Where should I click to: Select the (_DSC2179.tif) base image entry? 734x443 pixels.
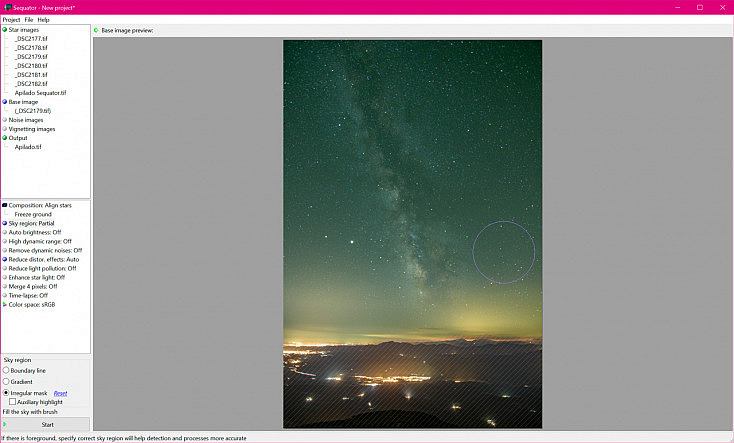pyautogui.click(x=33, y=111)
